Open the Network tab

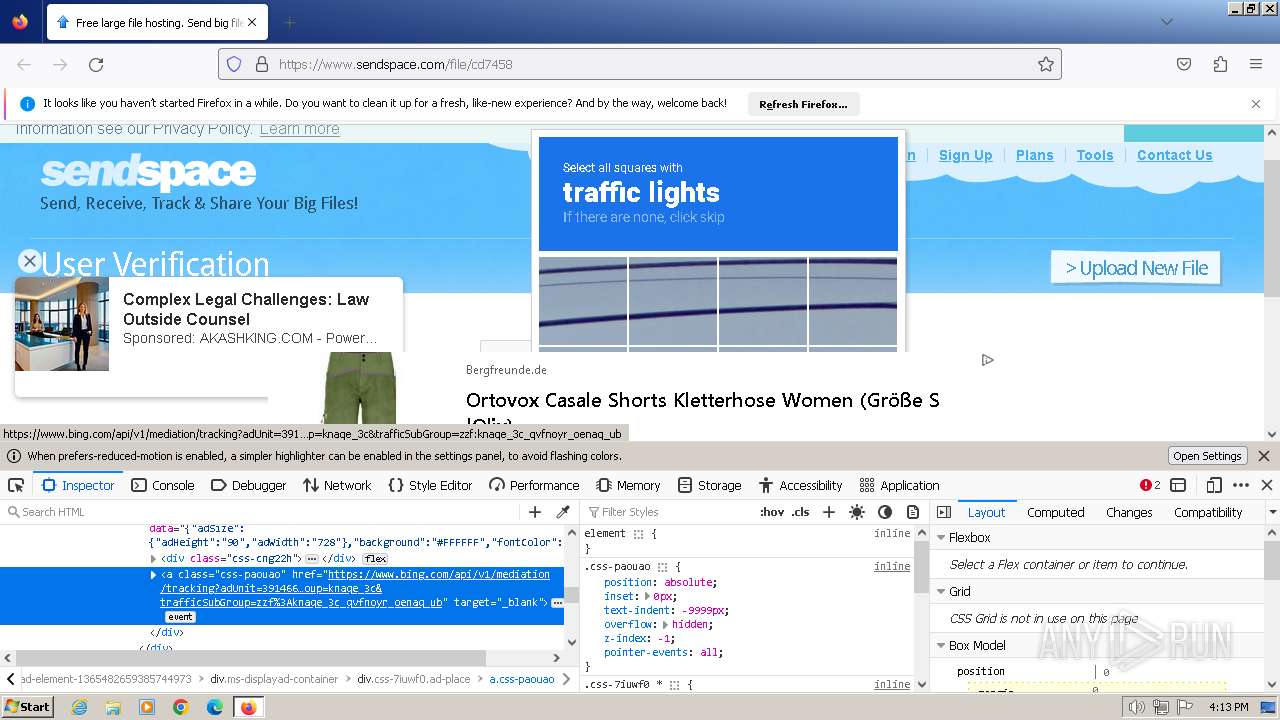[336, 485]
